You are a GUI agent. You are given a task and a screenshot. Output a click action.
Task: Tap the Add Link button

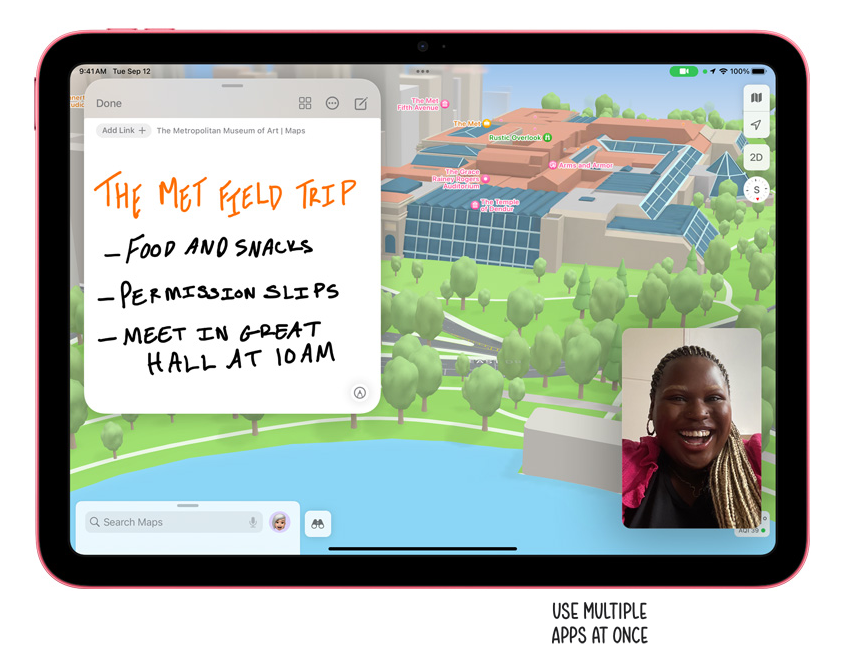[x=124, y=131]
